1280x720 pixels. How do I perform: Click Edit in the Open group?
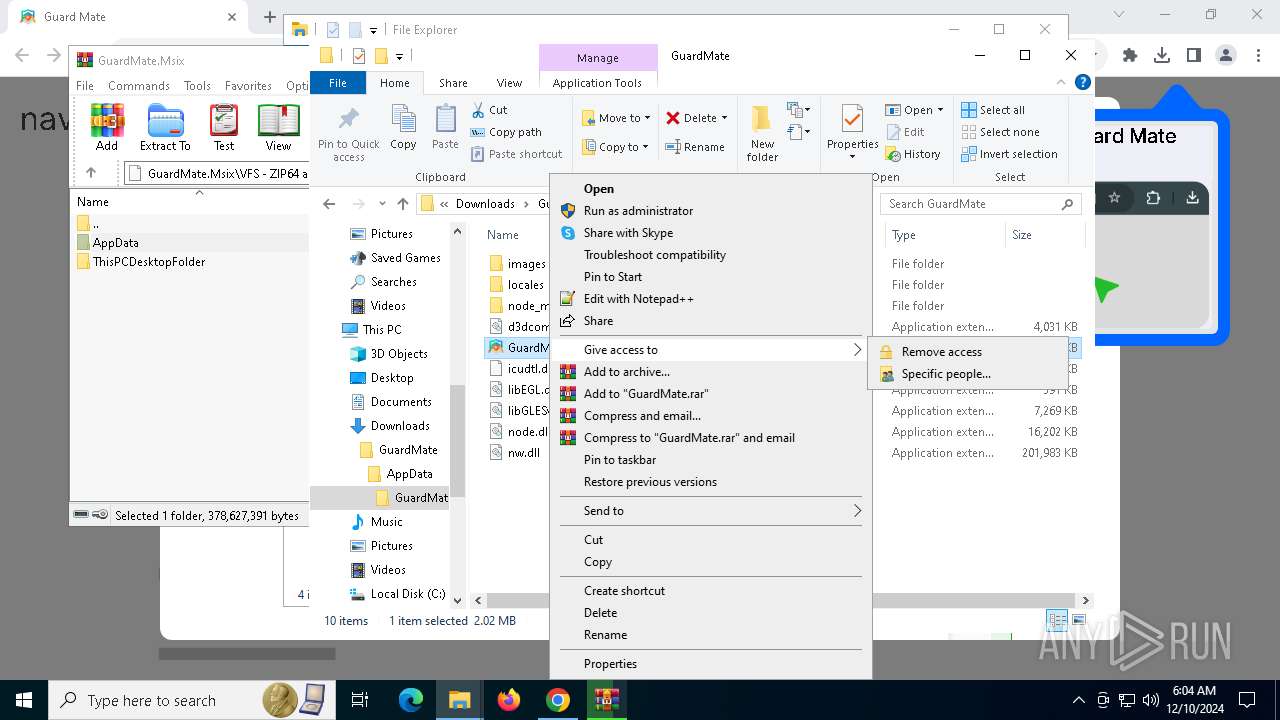(906, 132)
